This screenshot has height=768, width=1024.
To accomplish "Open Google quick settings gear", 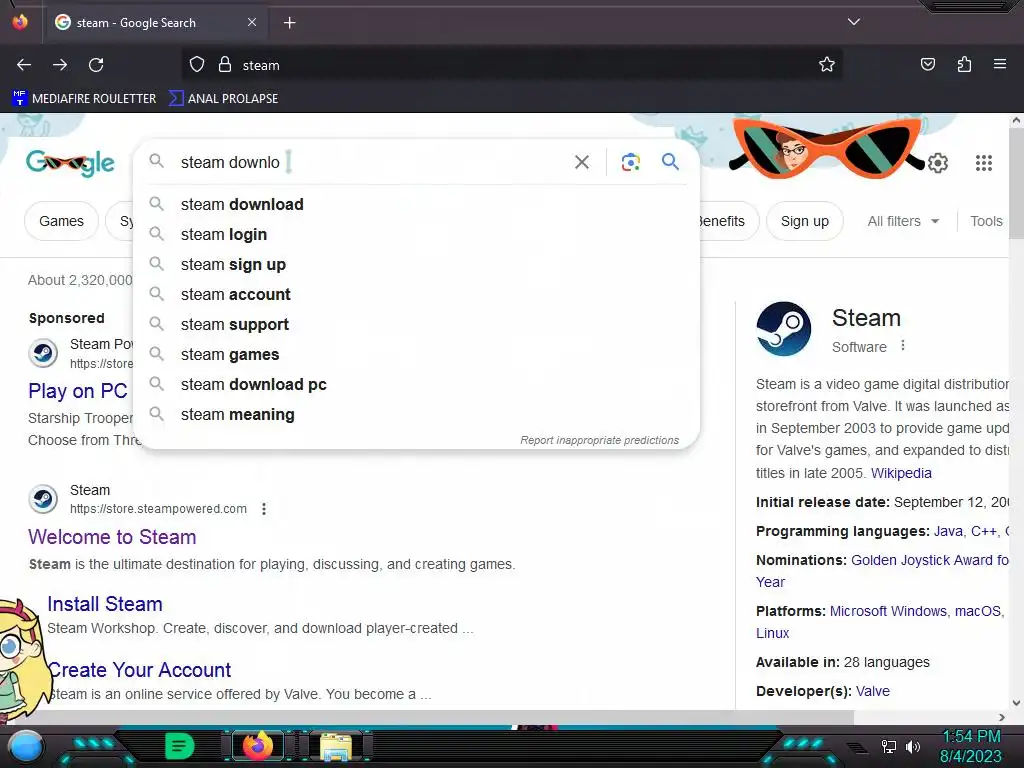I will pos(938,163).
